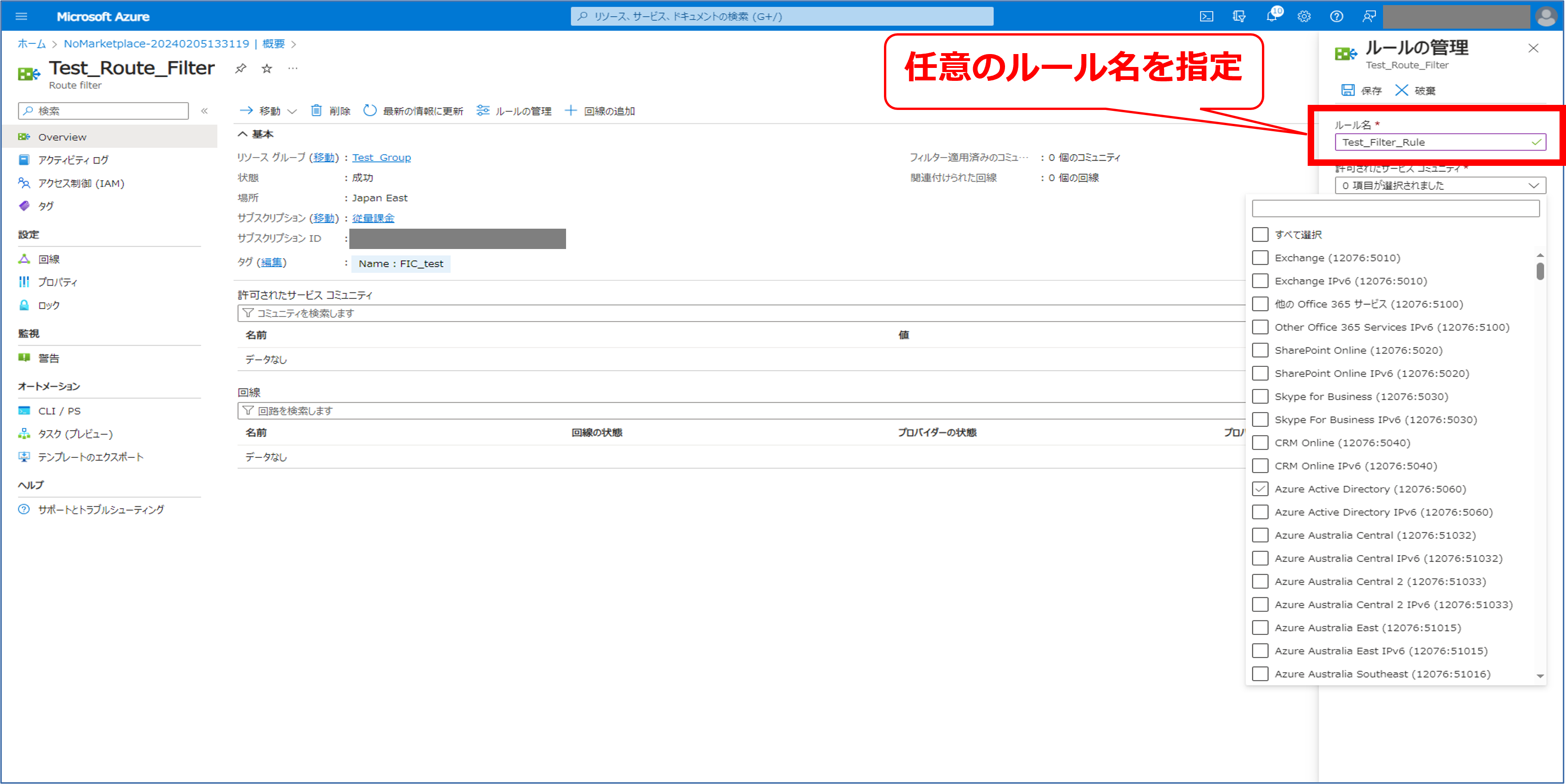Viewport: 1566px width, 784px height.
Task: Open the notifications bell
Action: click(x=1271, y=17)
